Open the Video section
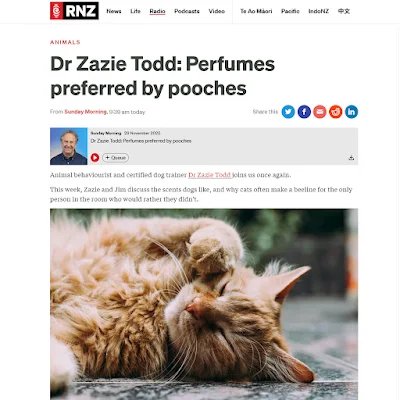 [x=217, y=11]
